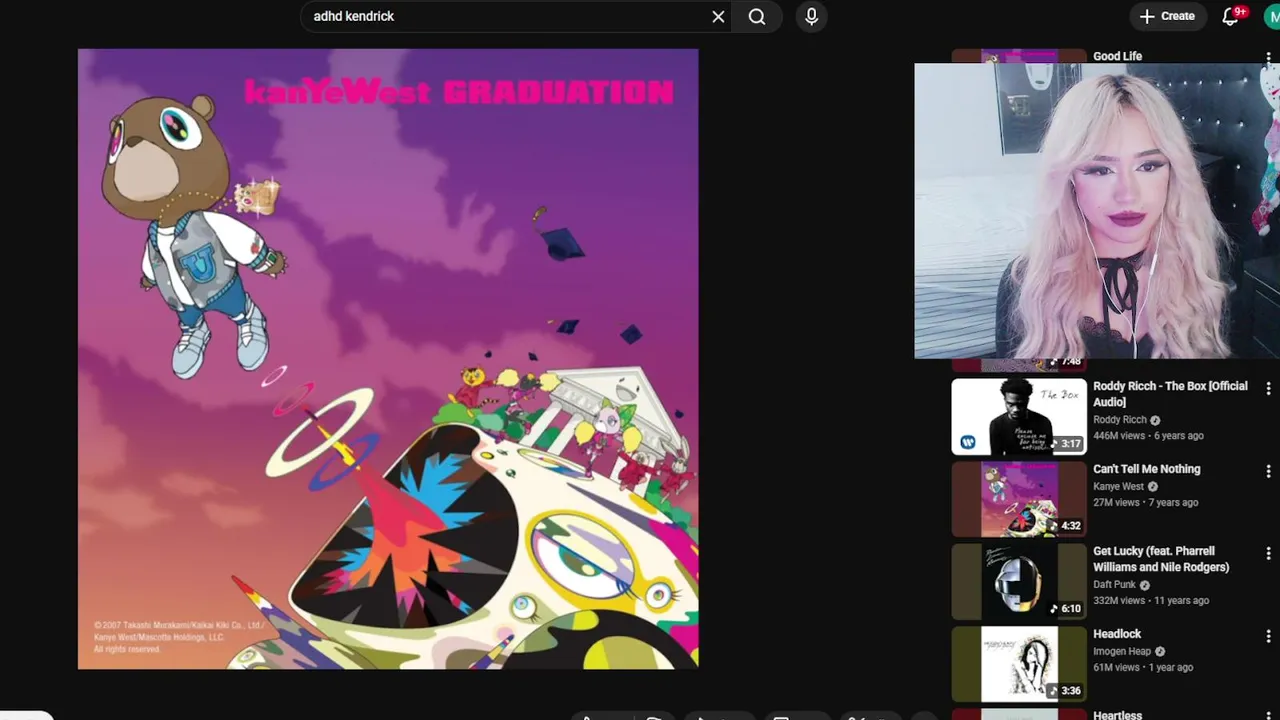Click the Graduation album art video player

coord(388,359)
